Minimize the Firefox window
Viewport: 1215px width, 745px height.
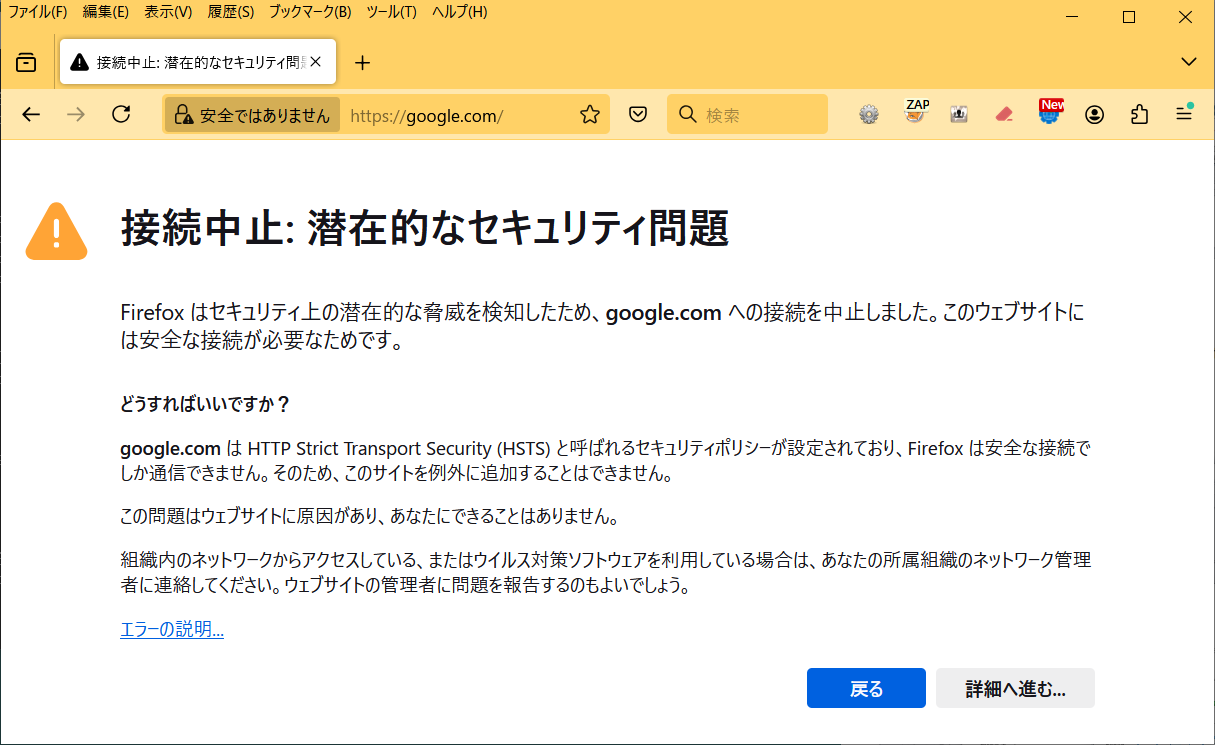pyautogui.click(x=1073, y=16)
